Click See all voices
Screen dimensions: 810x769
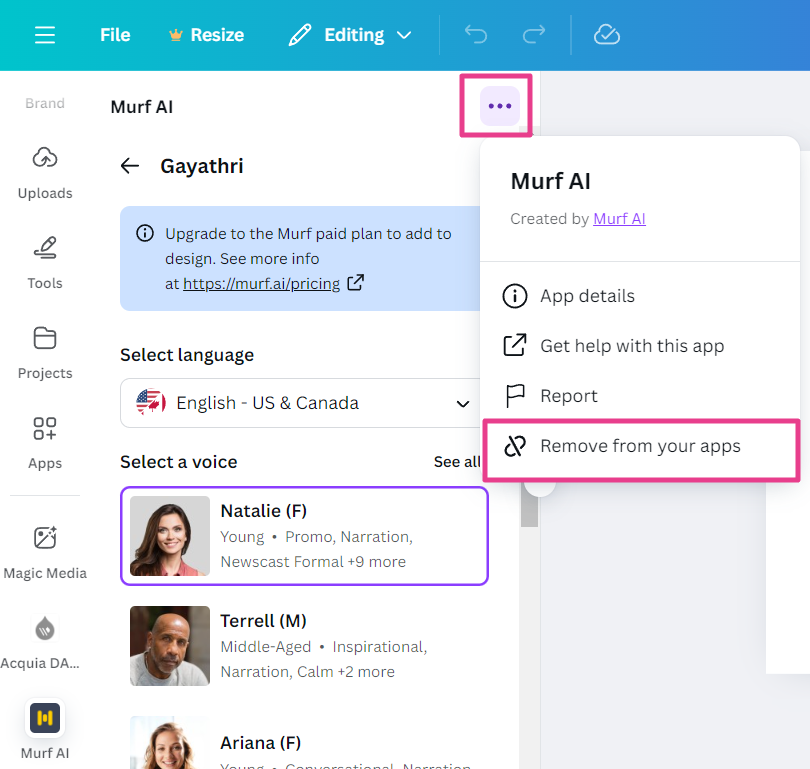[456, 462]
